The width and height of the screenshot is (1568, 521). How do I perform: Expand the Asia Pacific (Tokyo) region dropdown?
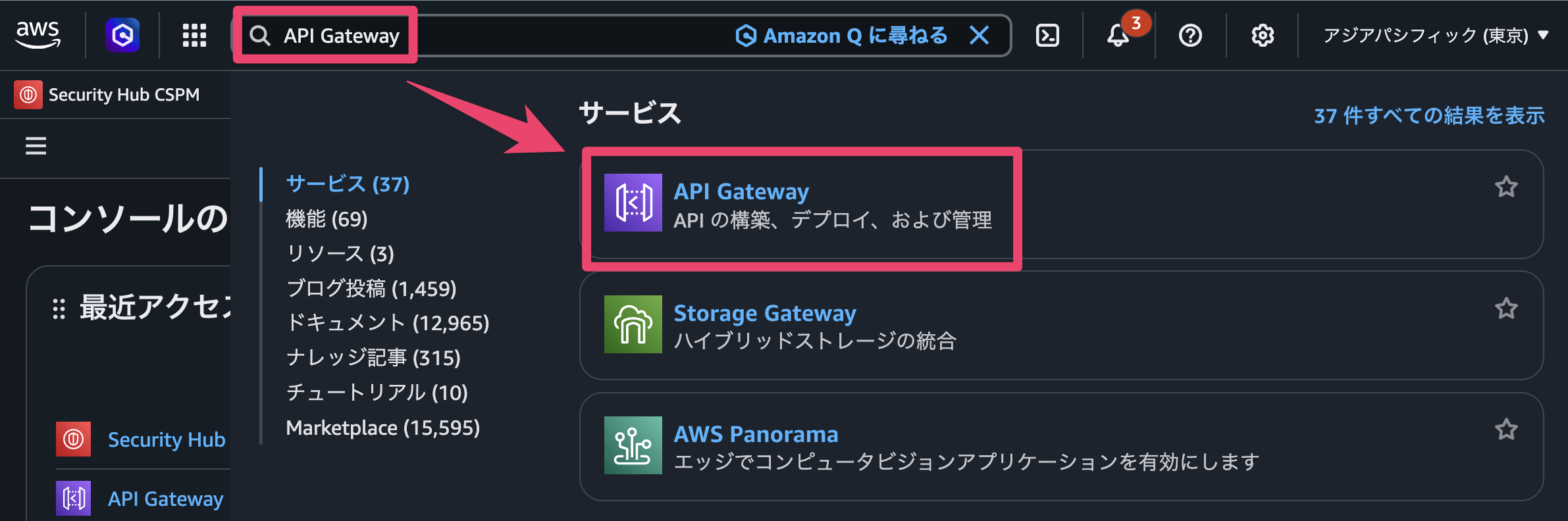pyautogui.click(x=1435, y=36)
